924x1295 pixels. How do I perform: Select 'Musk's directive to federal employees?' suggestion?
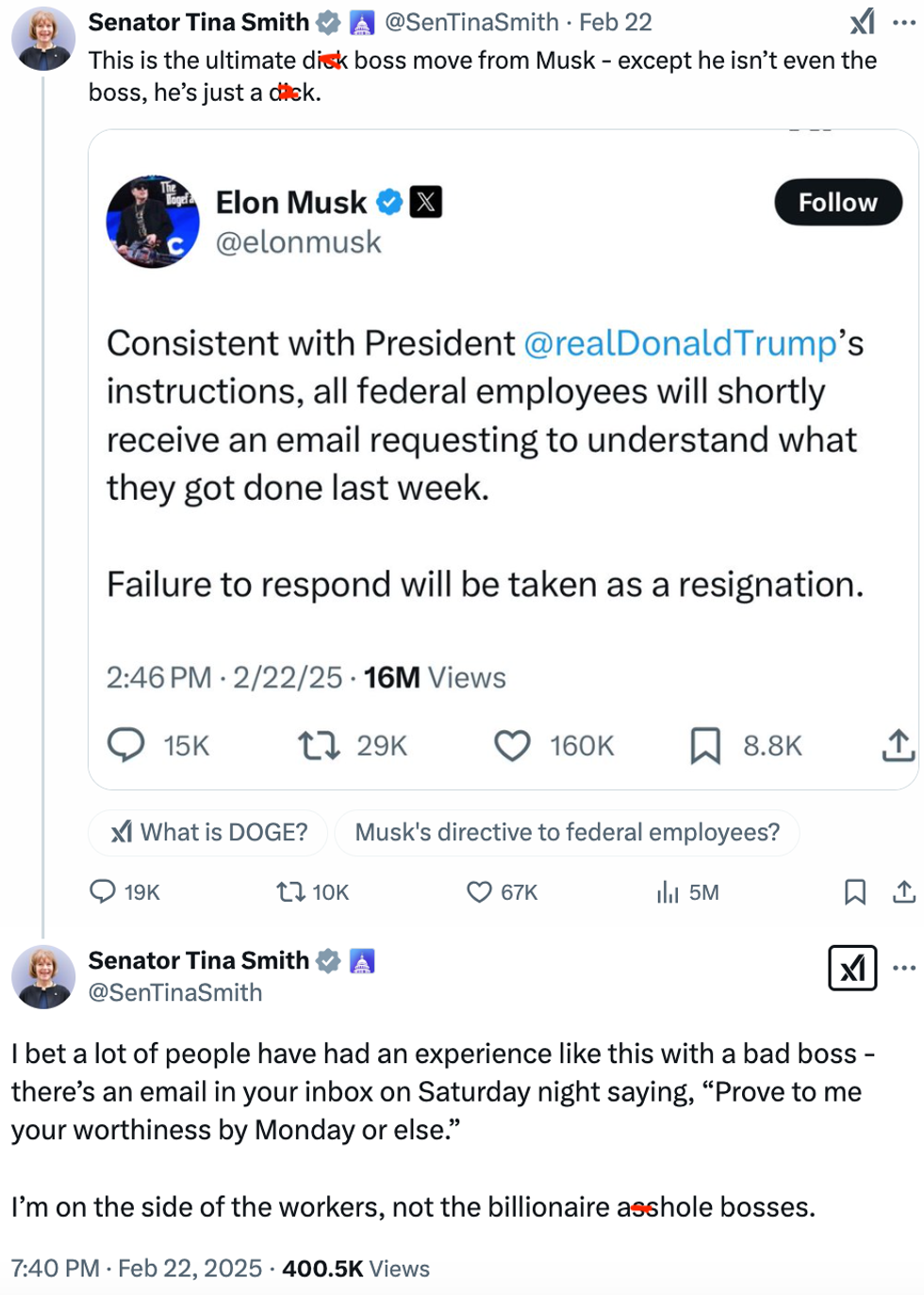click(x=567, y=832)
